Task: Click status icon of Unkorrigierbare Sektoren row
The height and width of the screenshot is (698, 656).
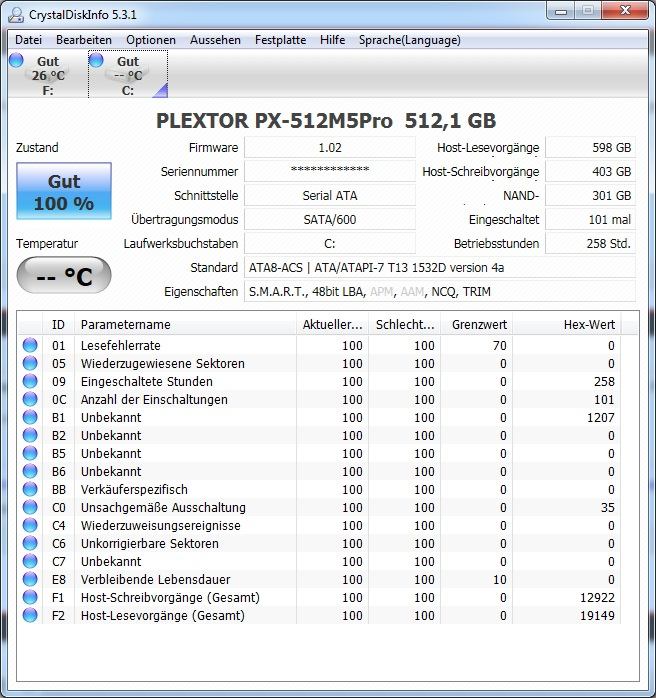Action: coord(30,543)
